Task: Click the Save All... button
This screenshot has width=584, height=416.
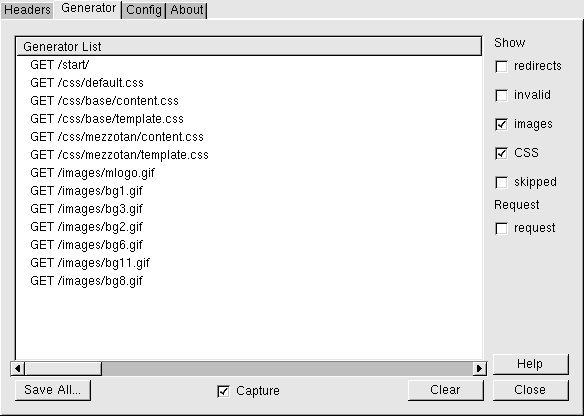Action: (x=53, y=390)
